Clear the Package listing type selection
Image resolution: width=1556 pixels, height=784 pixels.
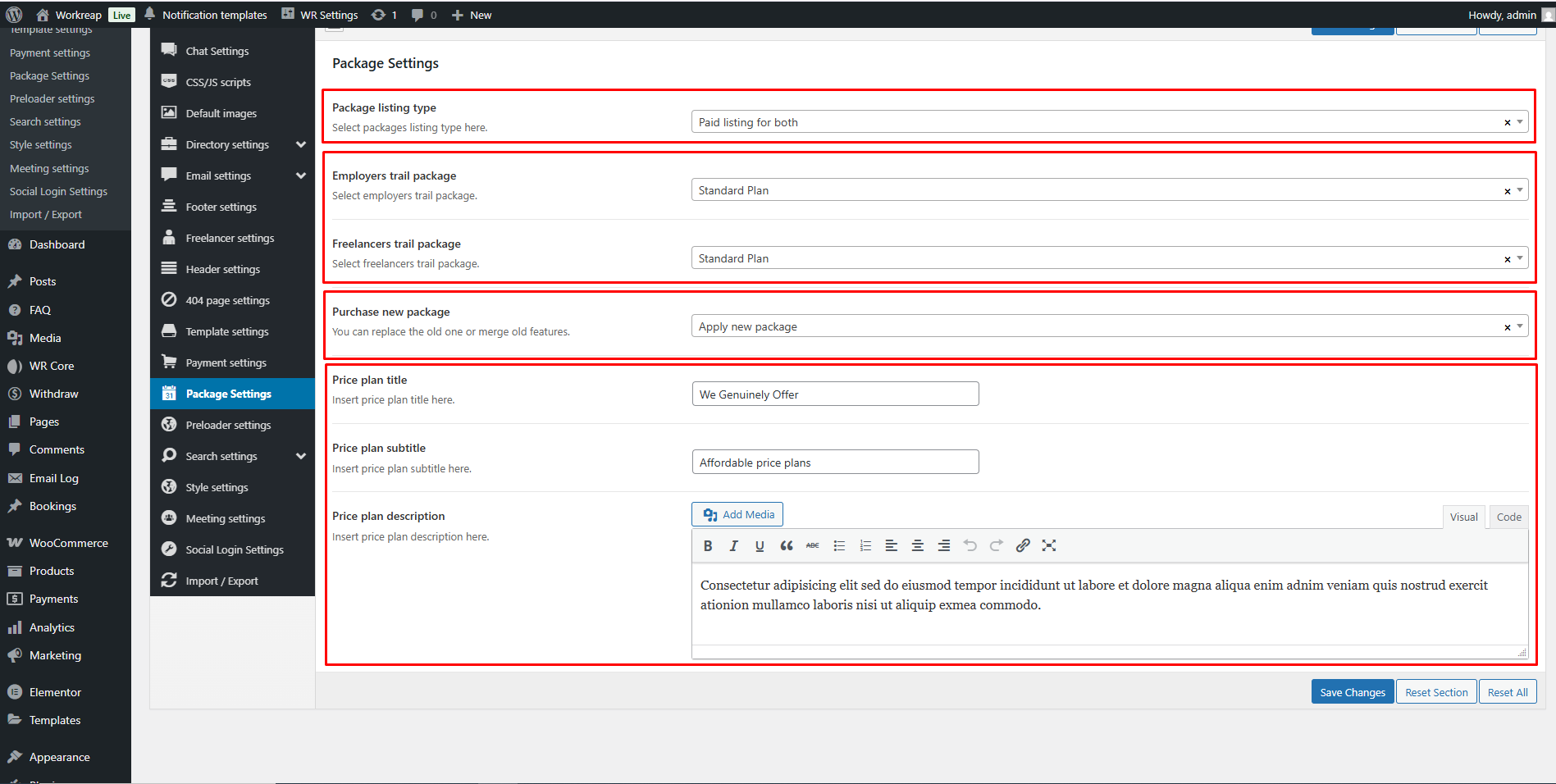(1507, 123)
